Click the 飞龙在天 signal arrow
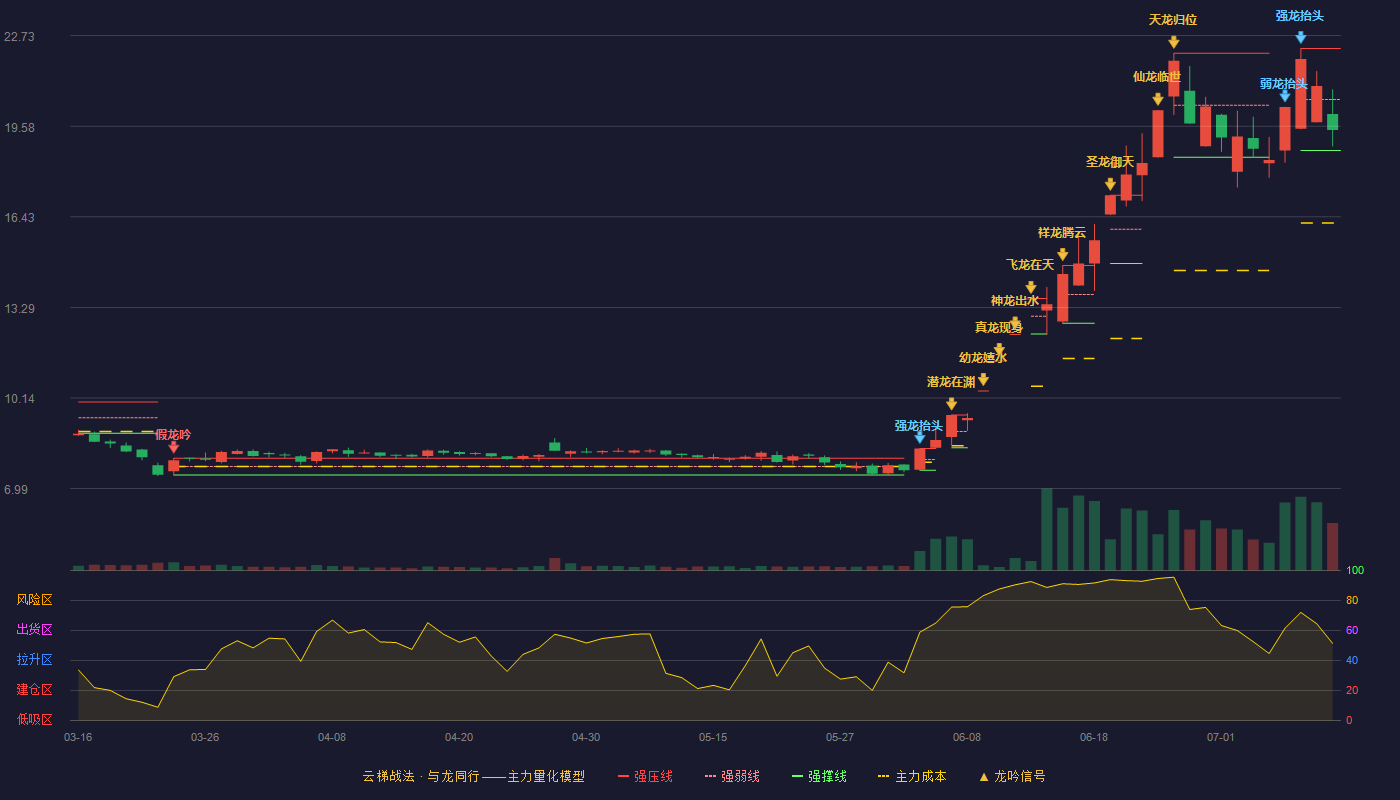The image size is (1400, 800). 1030,287
